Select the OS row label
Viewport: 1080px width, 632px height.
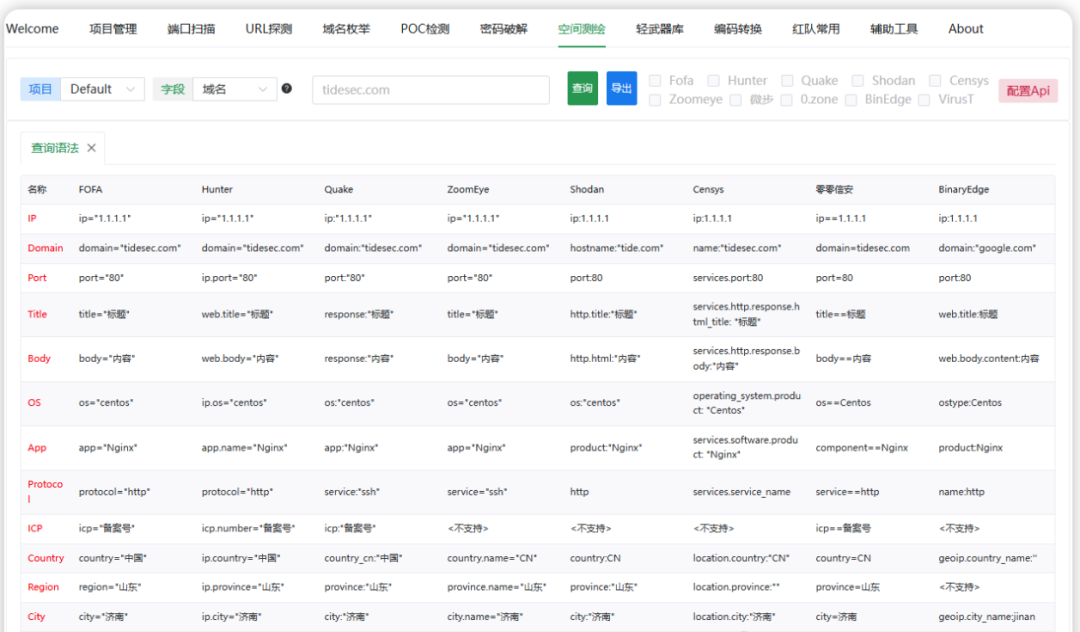[x=34, y=402]
